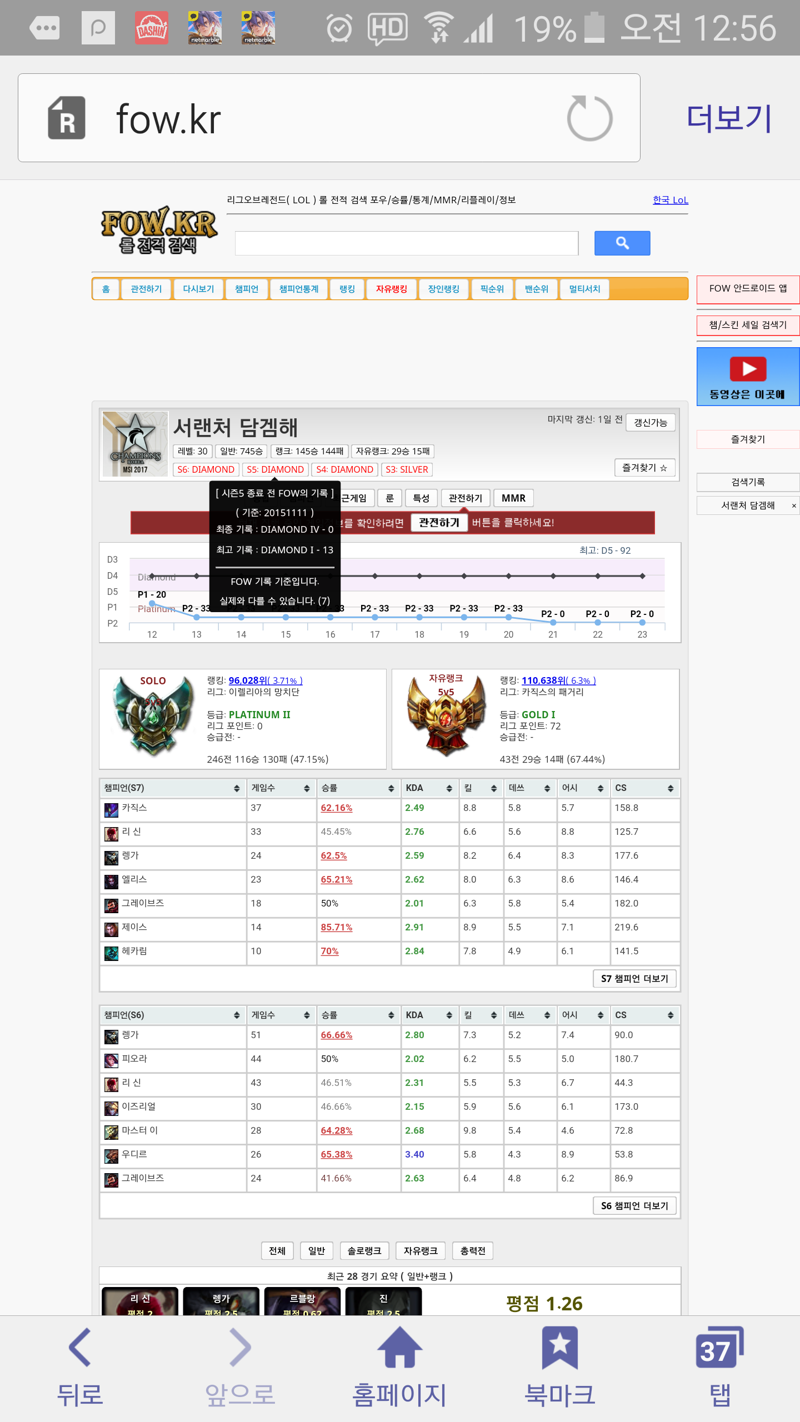Click the 이즈리얼 champion icon in S6 table
The image size is (800, 1422).
(111, 1108)
